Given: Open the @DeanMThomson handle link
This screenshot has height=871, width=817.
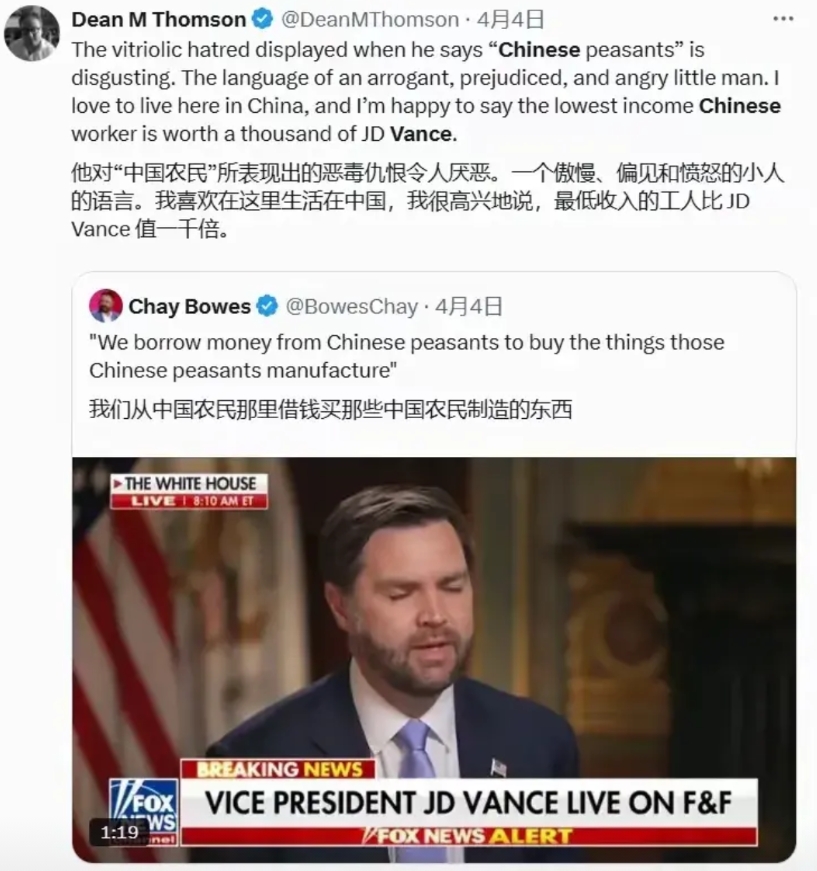Looking at the screenshot, I should [370, 19].
